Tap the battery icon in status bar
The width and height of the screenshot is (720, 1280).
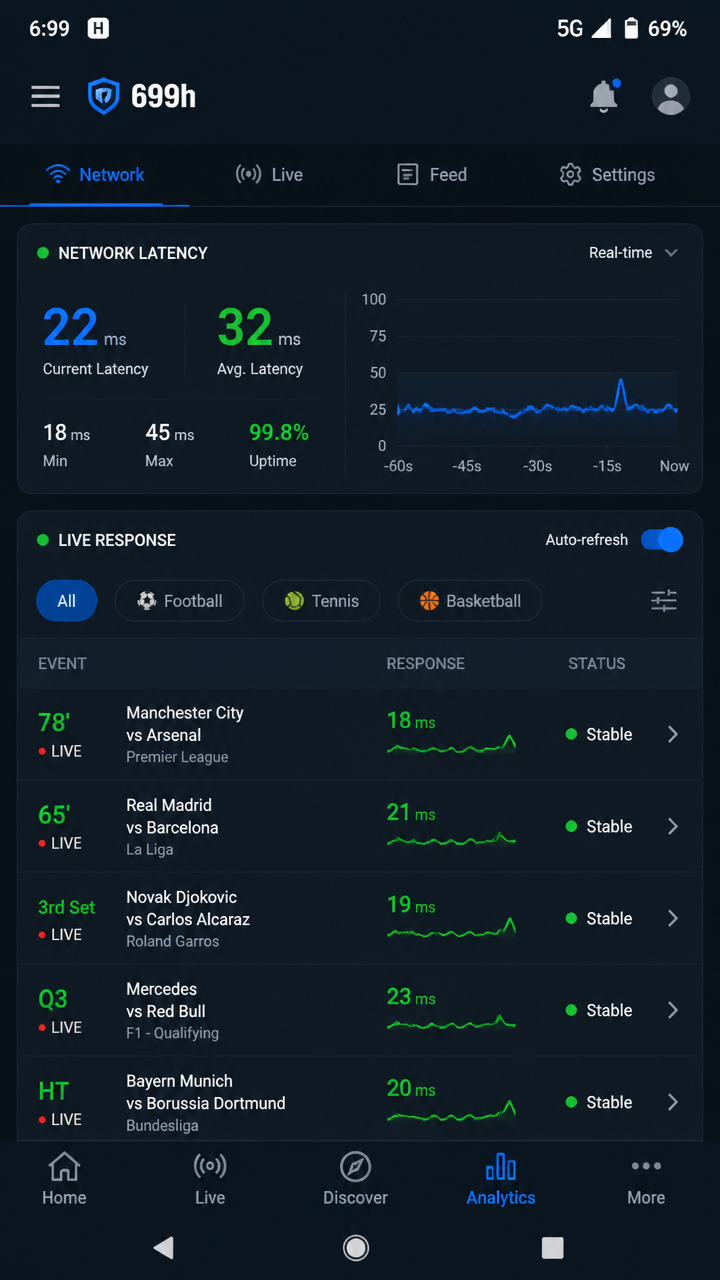tap(631, 29)
